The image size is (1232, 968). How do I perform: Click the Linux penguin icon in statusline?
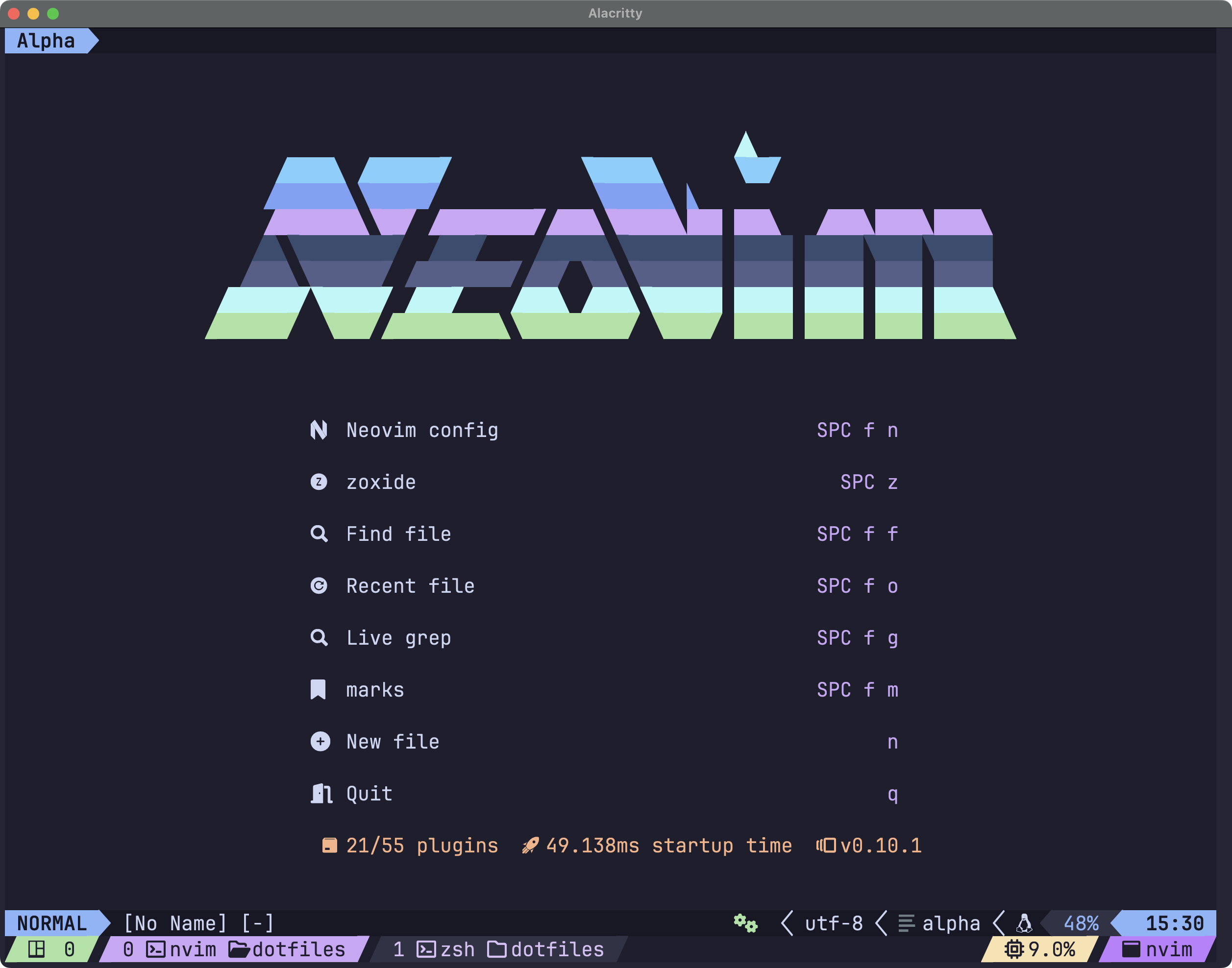[1024, 923]
